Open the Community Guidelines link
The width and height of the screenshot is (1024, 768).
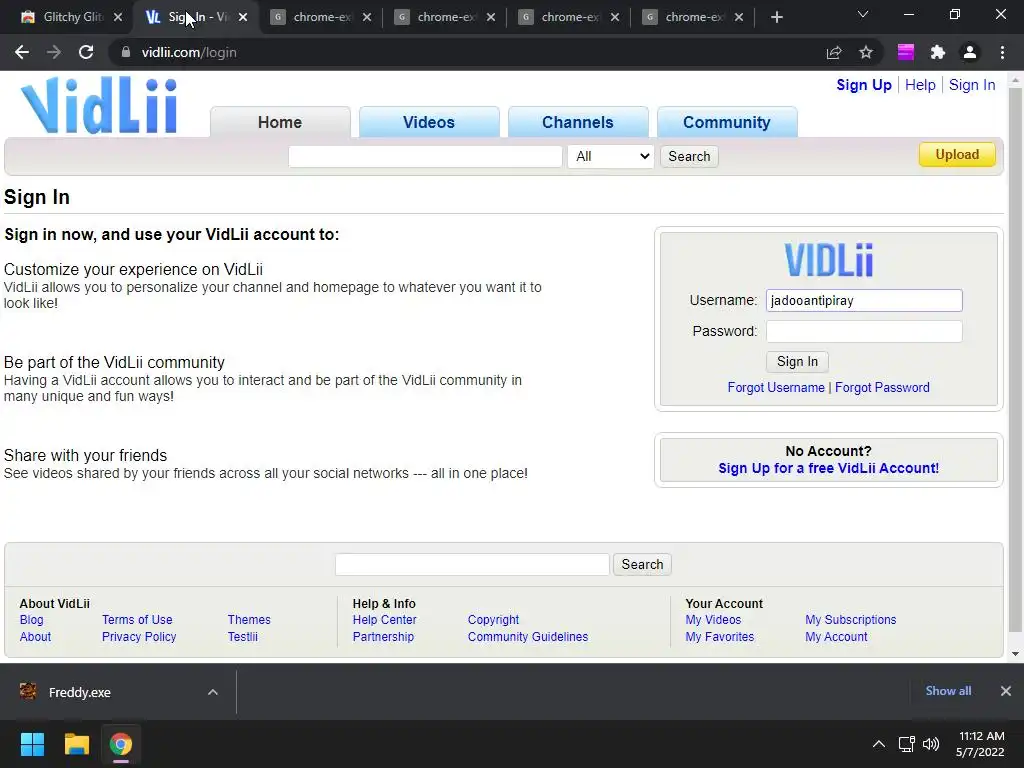tap(528, 637)
